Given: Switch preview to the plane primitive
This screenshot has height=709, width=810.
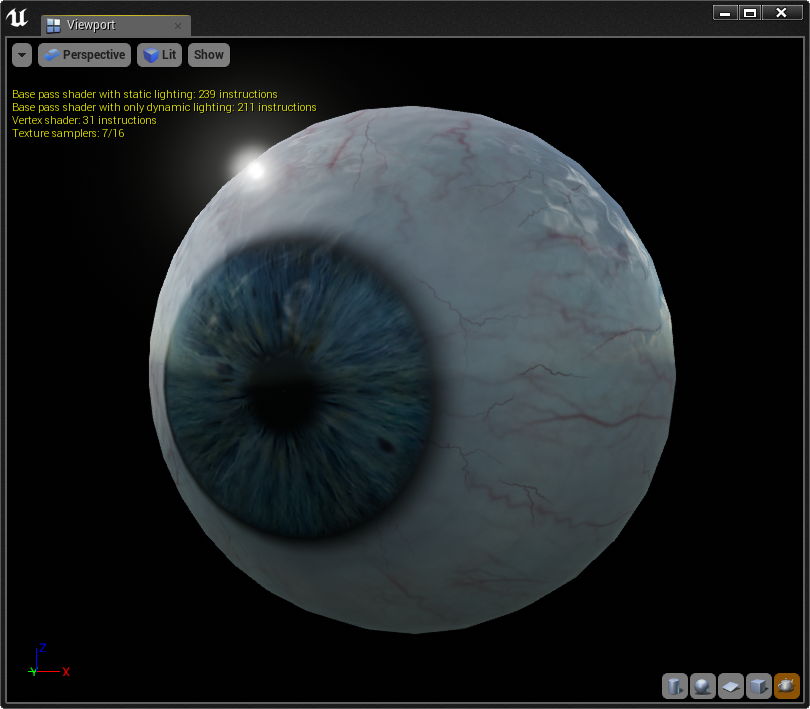Looking at the screenshot, I should 731,685.
